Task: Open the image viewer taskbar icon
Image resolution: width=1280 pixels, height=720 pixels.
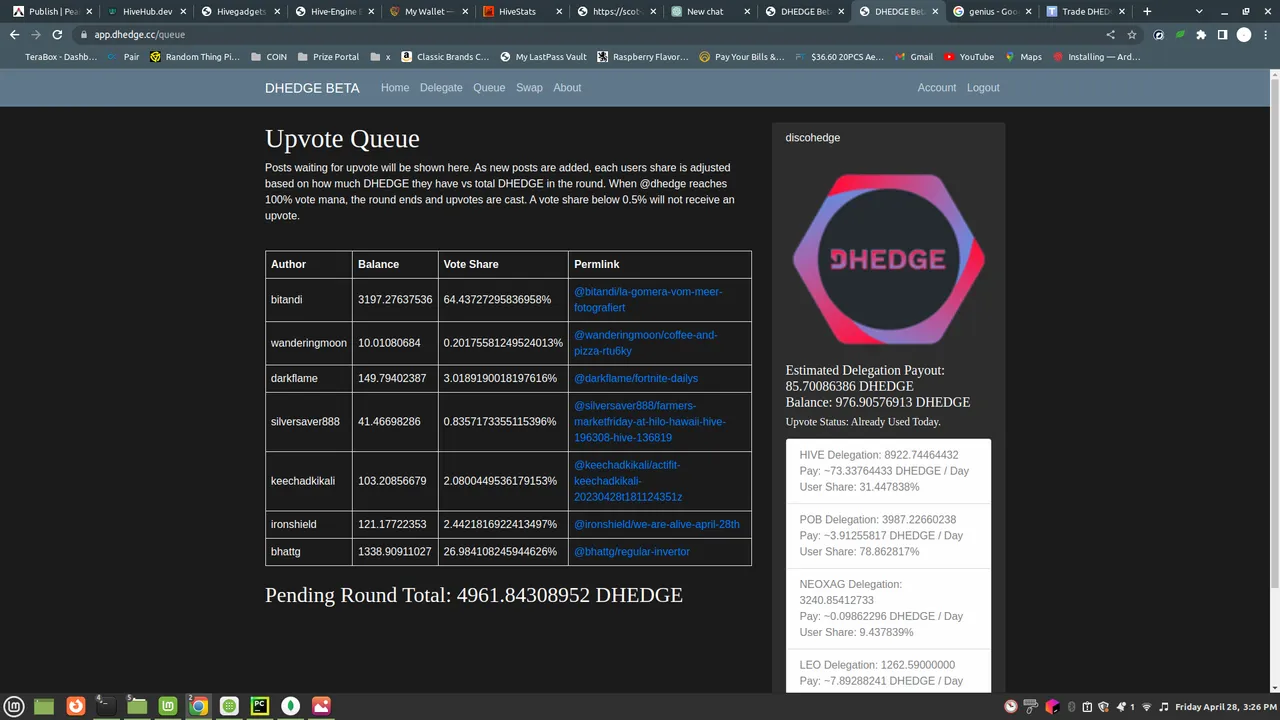Action: pos(321,706)
